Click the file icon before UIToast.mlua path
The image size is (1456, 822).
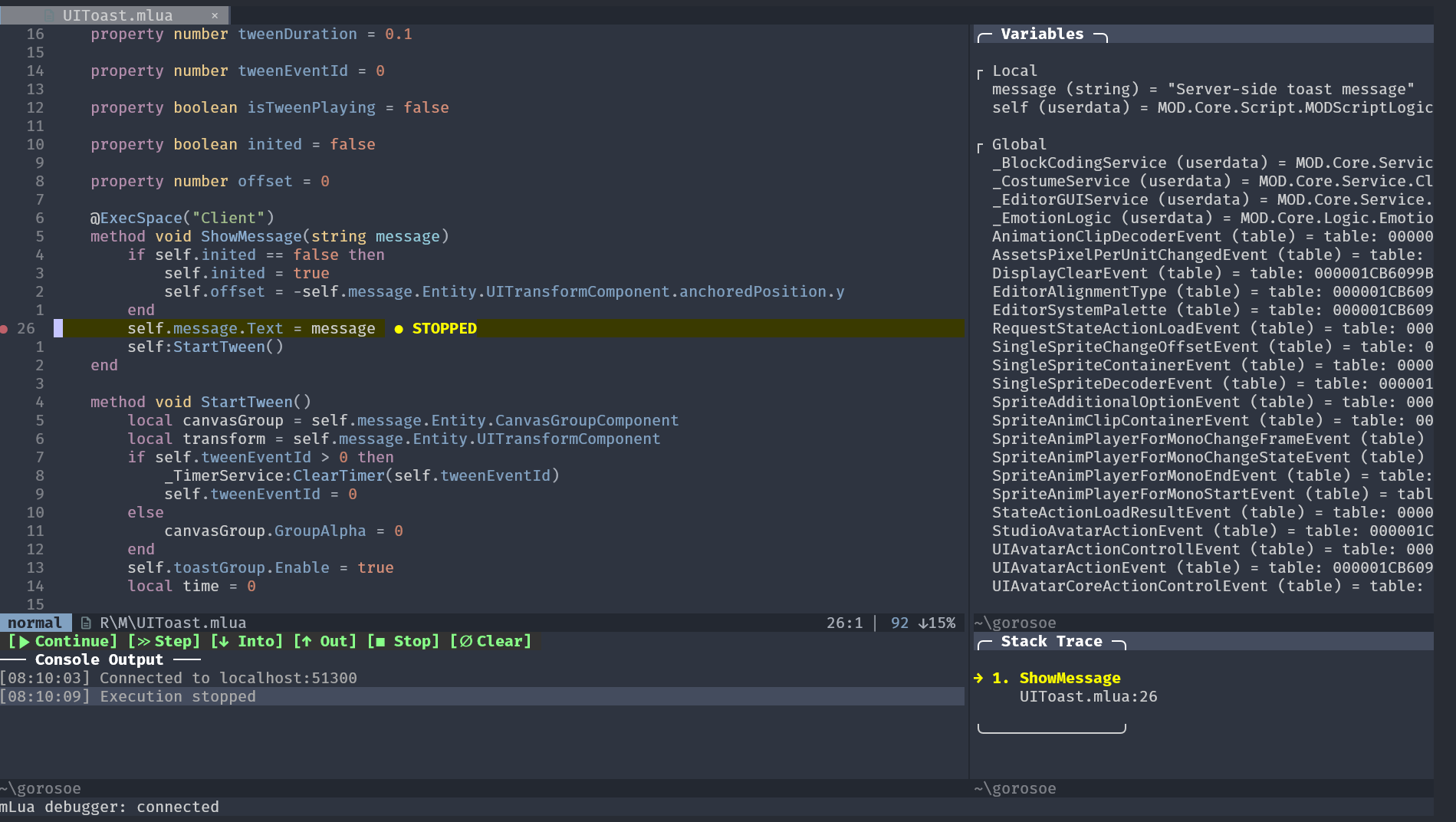point(87,622)
